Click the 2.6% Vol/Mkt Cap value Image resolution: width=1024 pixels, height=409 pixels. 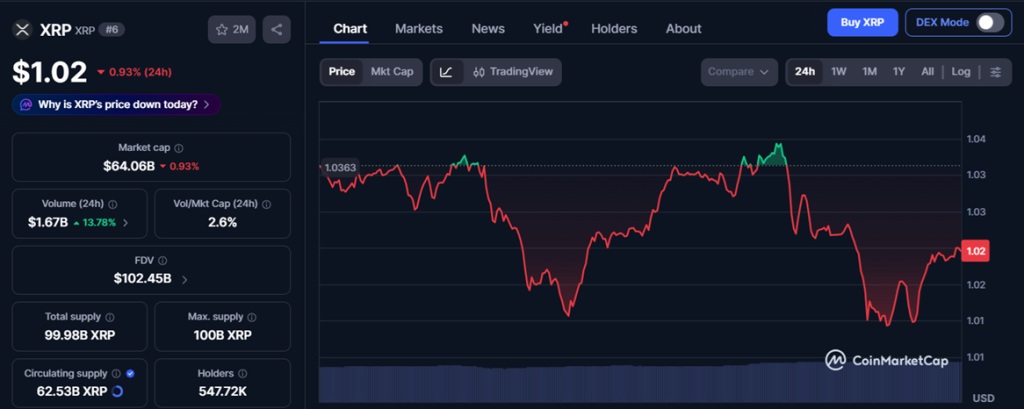click(222, 222)
